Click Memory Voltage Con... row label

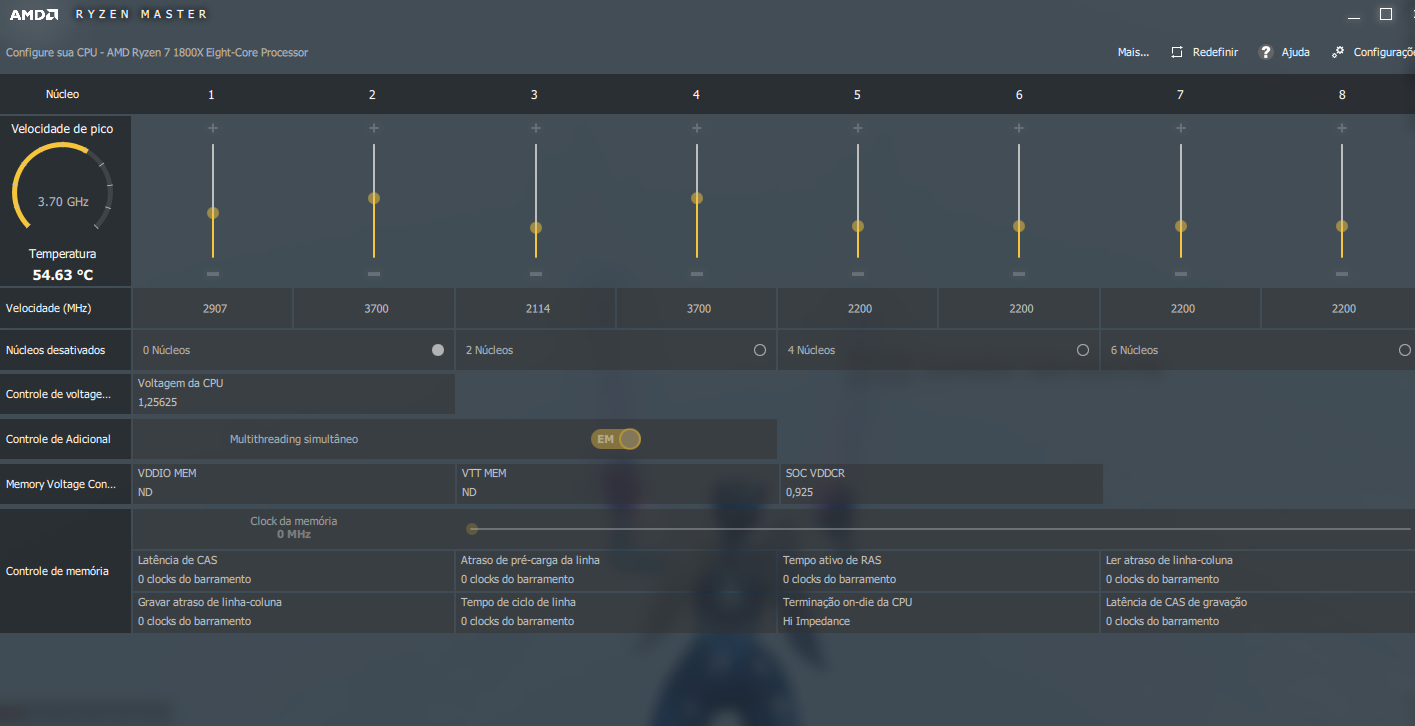click(61, 484)
